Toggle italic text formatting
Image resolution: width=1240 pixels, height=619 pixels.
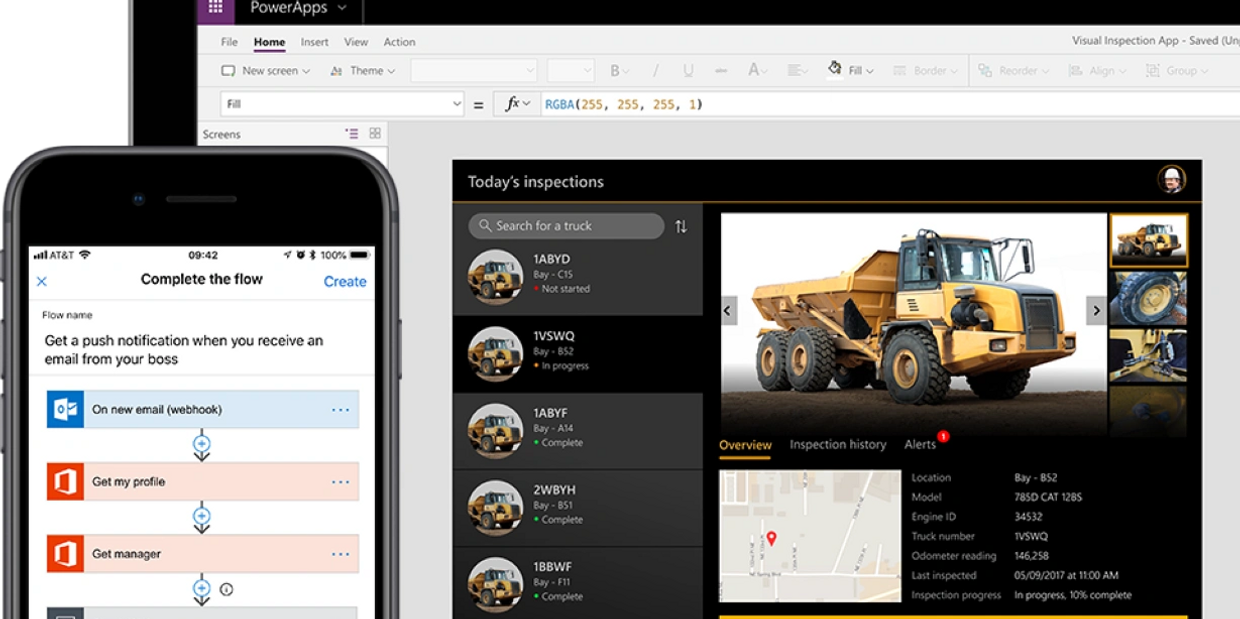(656, 71)
